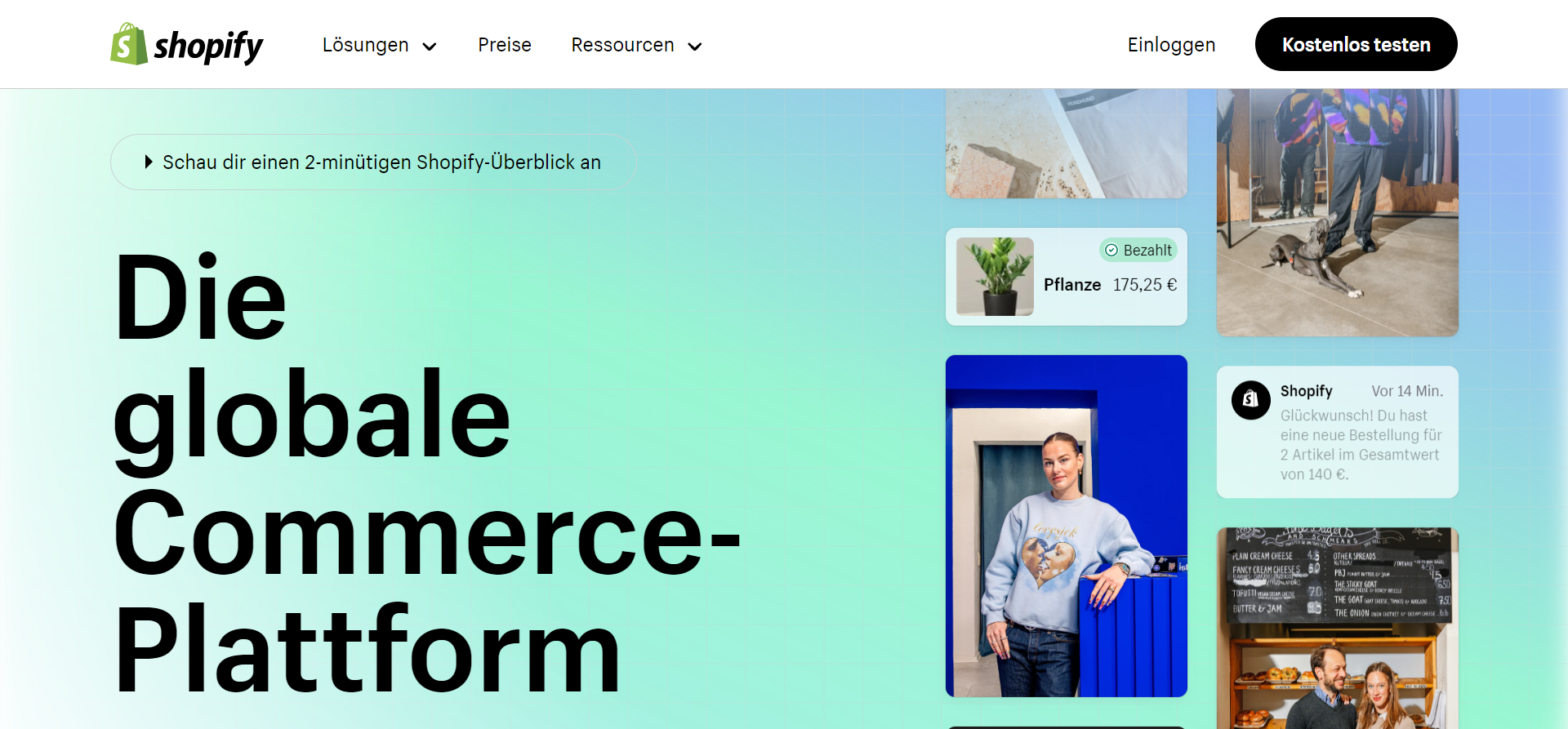Screen dimensions: 1568x729
Task: Expand the Lösungen chevron arrow
Action: coord(429,47)
